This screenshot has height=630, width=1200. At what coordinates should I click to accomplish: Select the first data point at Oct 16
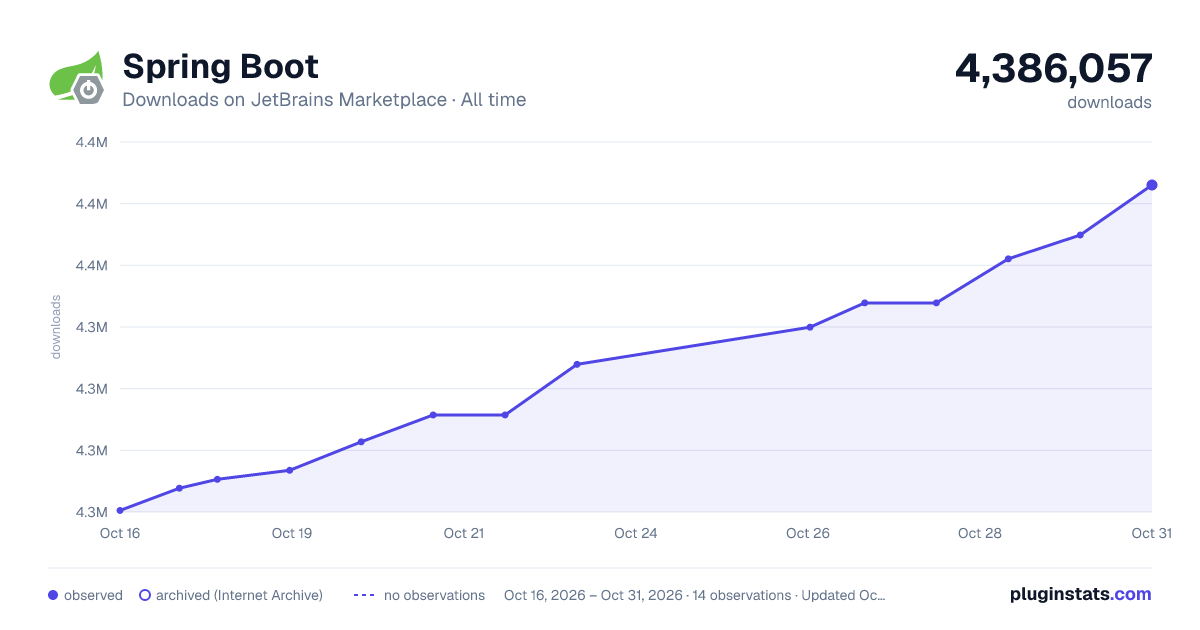click(120, 511)
